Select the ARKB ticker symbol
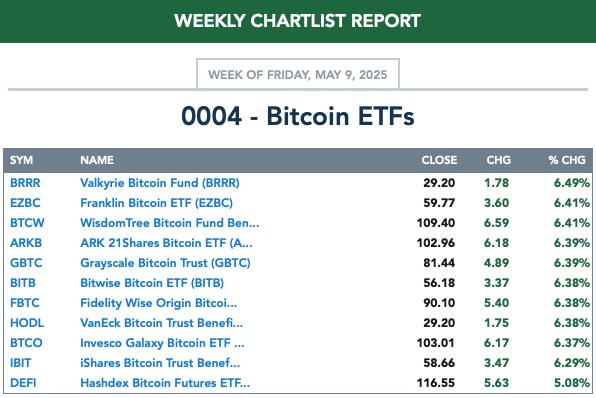The height and width of the screenshot is (398, 596). (26, 243)
